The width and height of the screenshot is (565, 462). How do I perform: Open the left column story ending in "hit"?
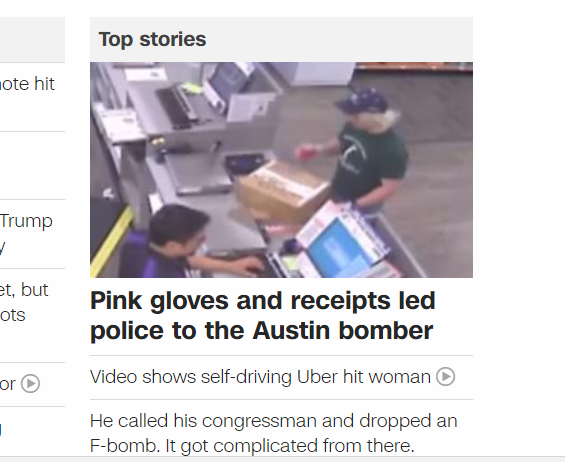point(27,84)
